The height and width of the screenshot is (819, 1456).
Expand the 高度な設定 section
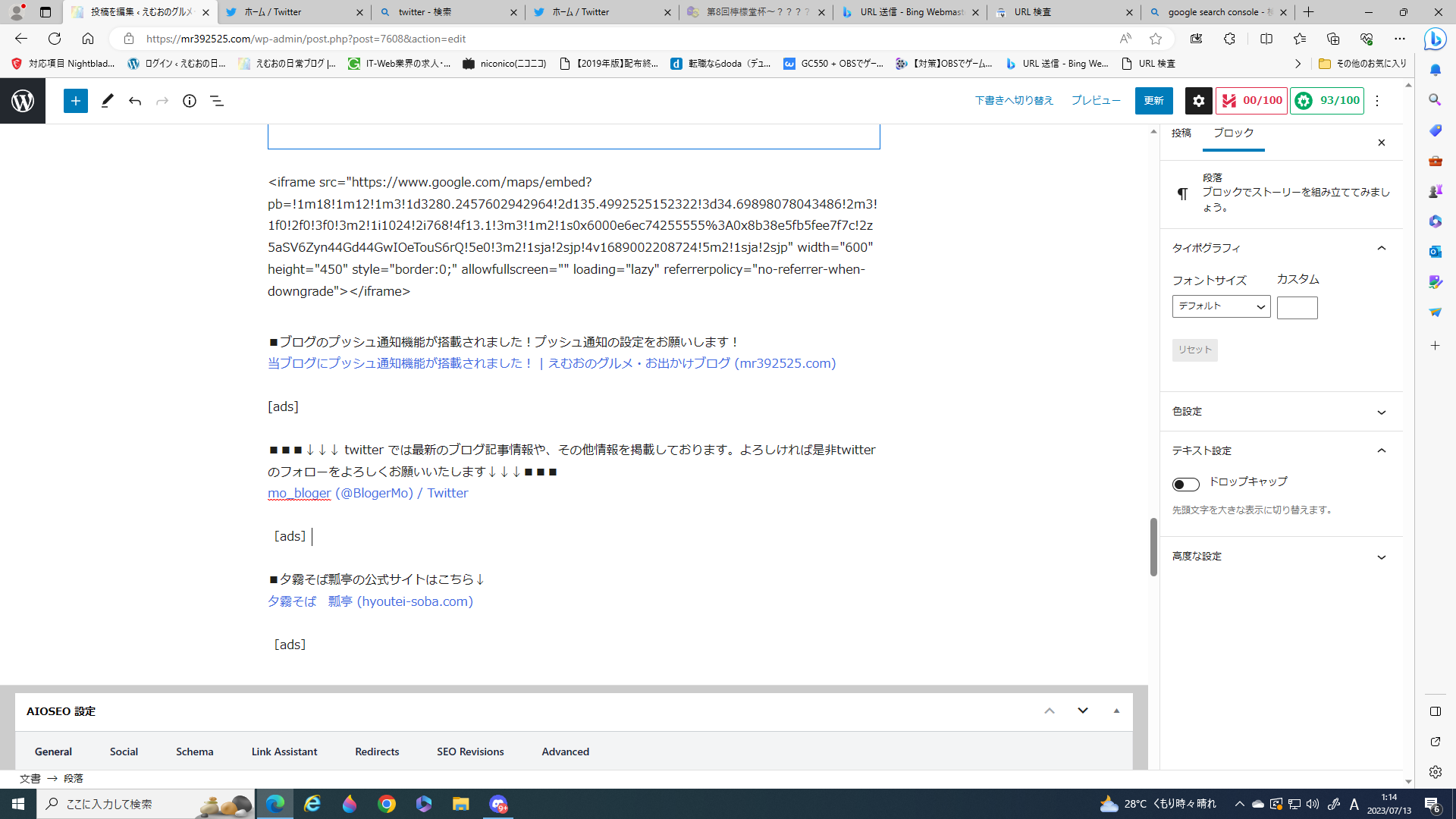point(1280,557)
